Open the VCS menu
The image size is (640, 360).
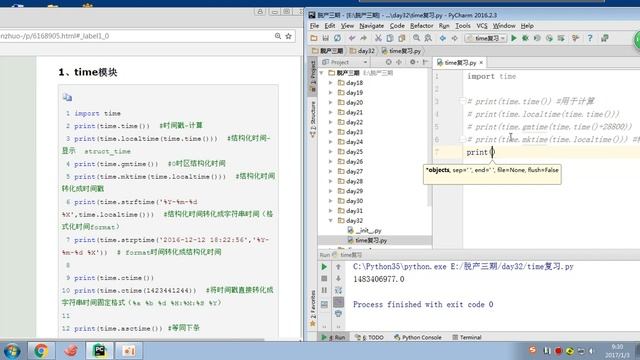(x=482, y=26)
